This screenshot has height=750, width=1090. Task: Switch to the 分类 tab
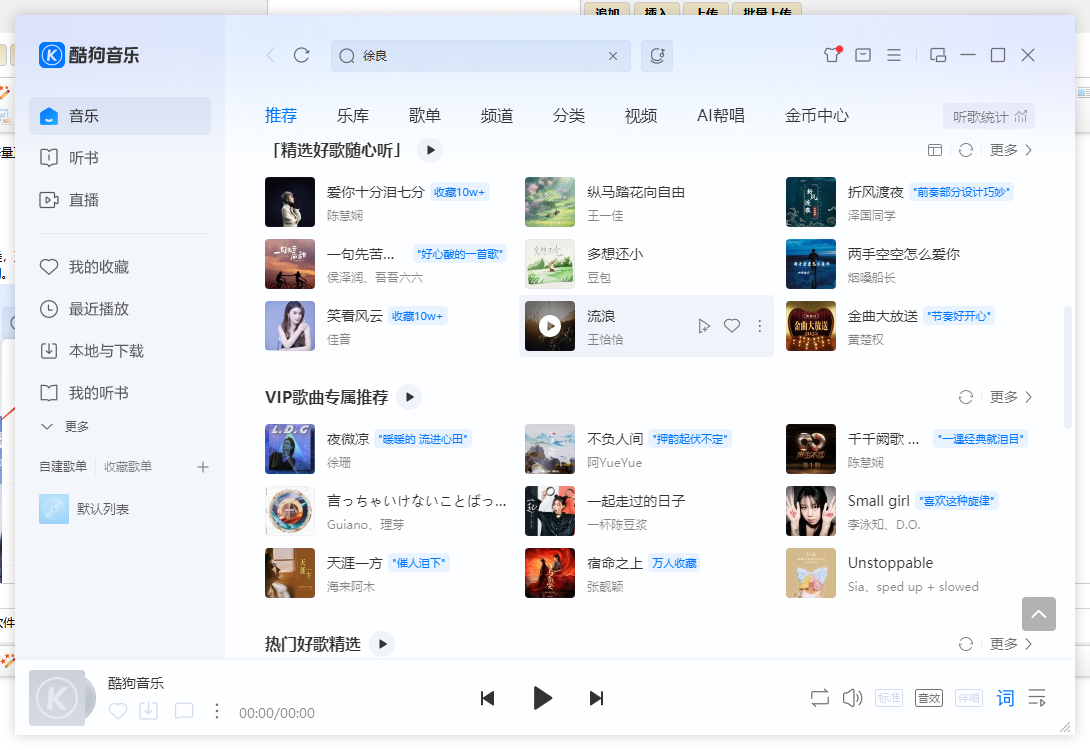(x=569, y=115)
